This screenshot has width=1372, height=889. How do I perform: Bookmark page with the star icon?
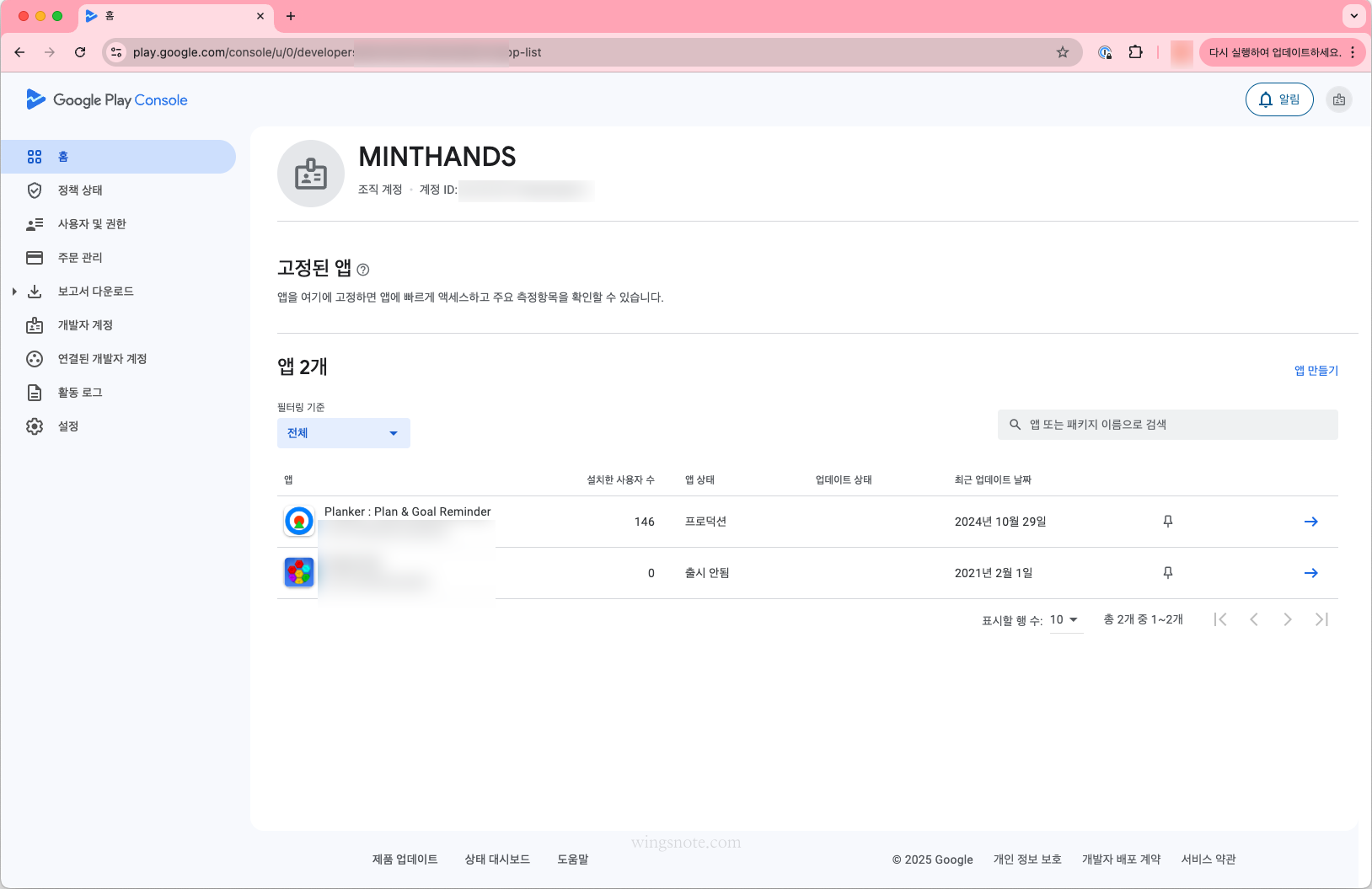pos(1063,52)
